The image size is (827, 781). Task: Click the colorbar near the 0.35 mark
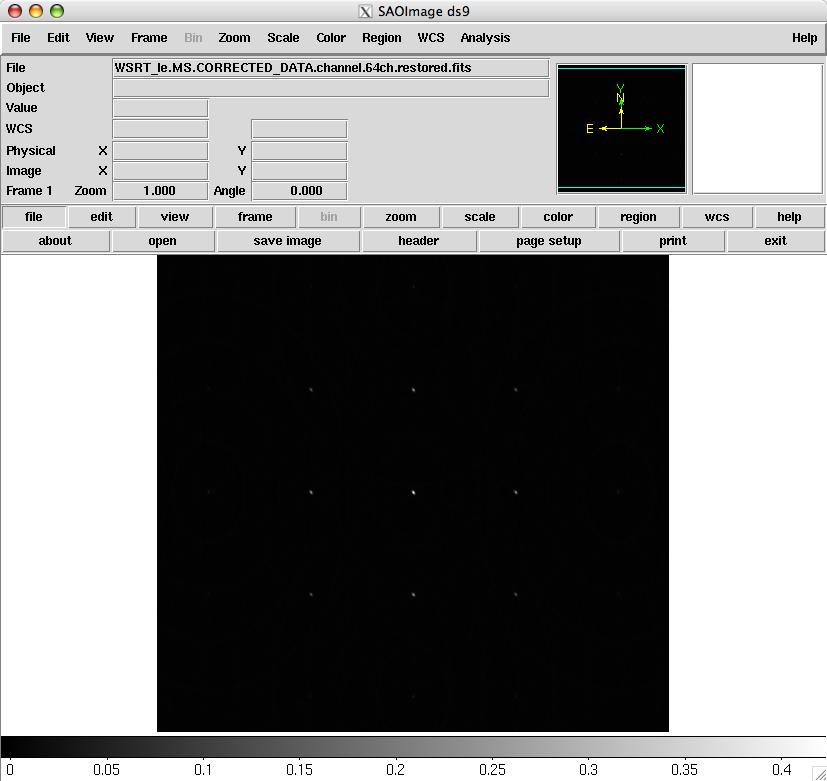685,747
